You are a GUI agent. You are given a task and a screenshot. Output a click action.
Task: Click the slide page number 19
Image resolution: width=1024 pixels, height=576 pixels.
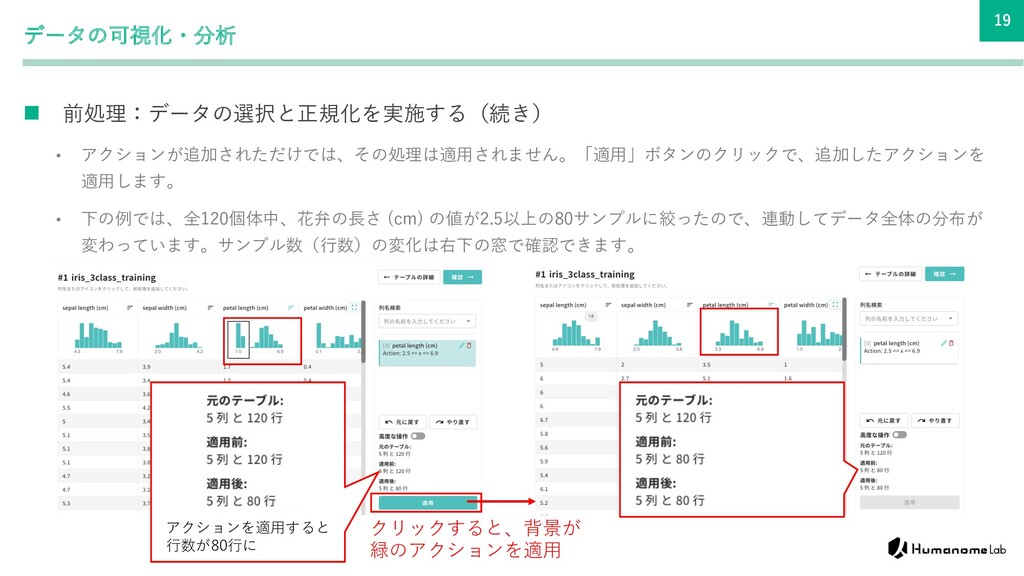click(x=1002, y=20)
